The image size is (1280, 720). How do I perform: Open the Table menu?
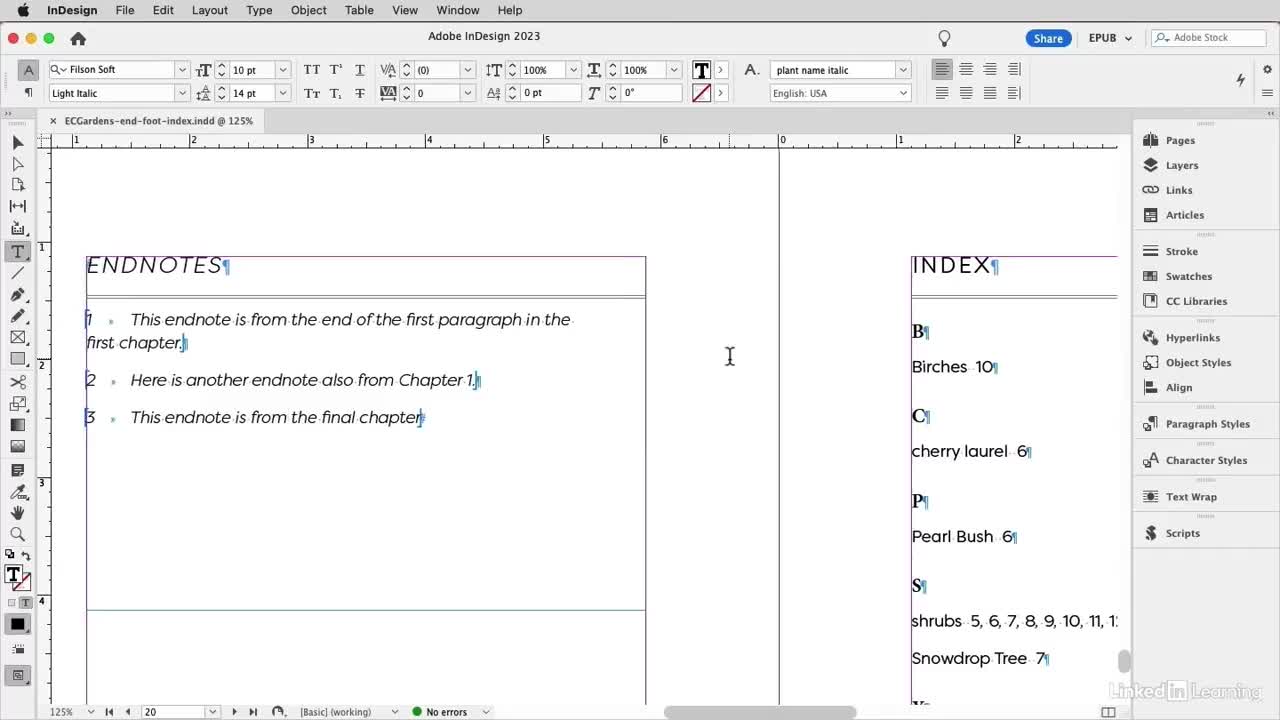(359, 10)
